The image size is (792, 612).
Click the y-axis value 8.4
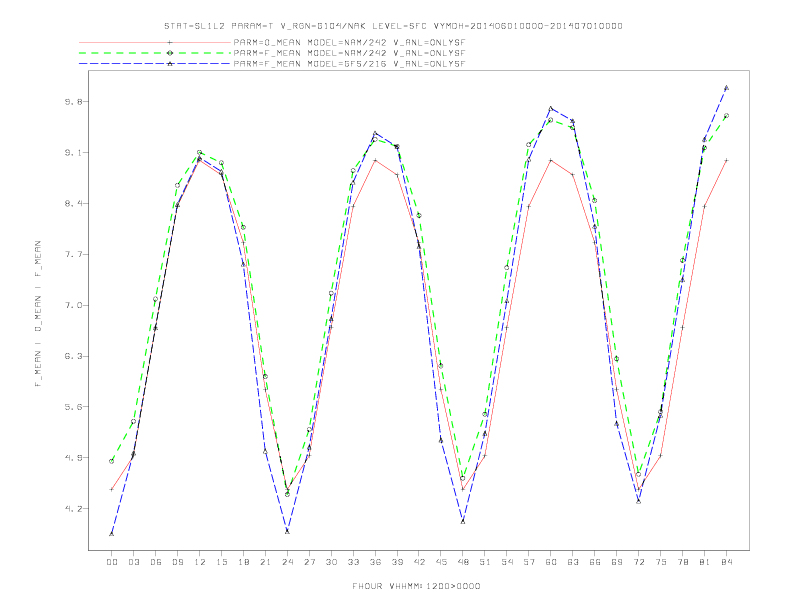(73, 203)
